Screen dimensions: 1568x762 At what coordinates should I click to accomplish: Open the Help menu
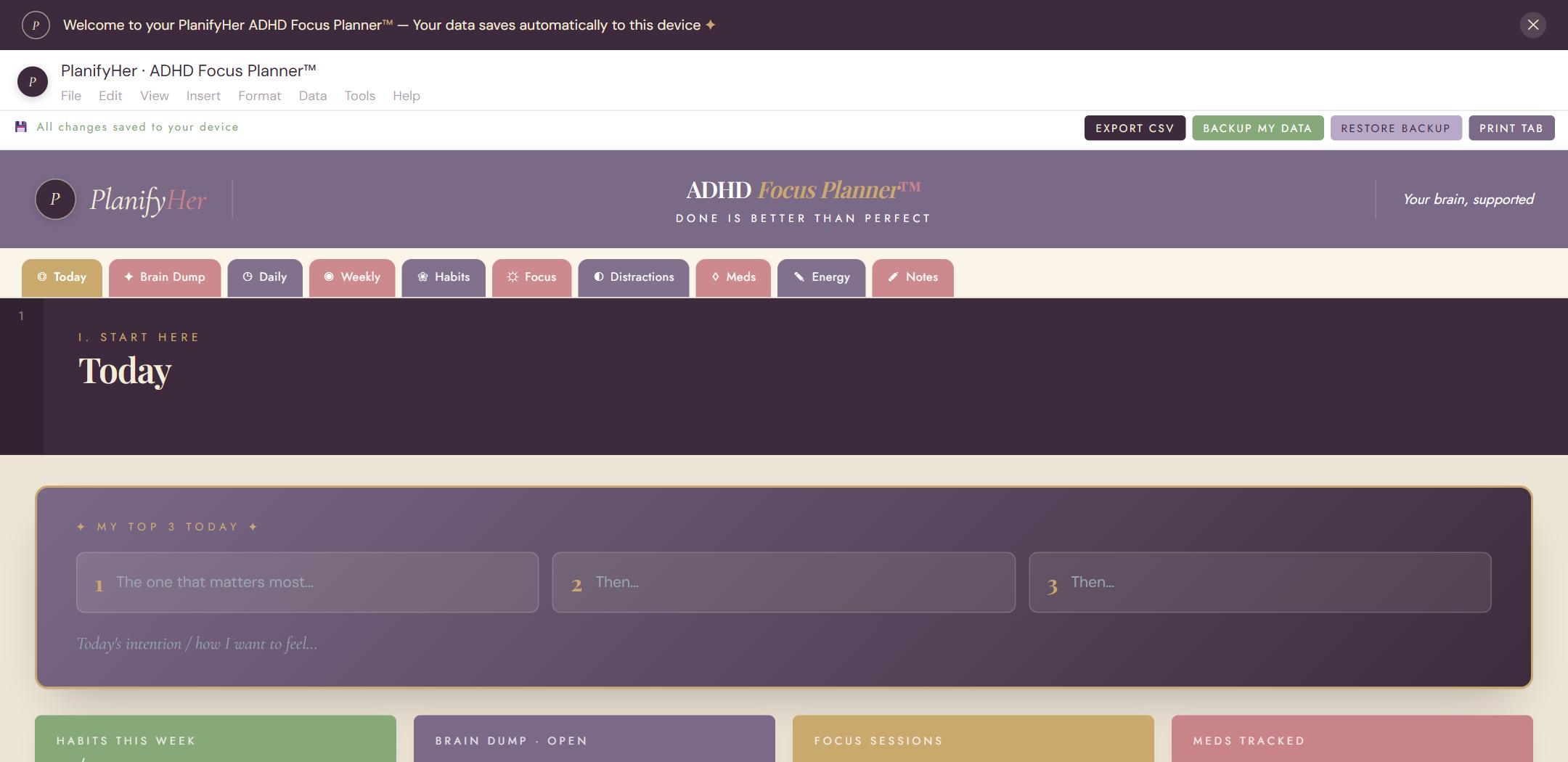point(407,96)
